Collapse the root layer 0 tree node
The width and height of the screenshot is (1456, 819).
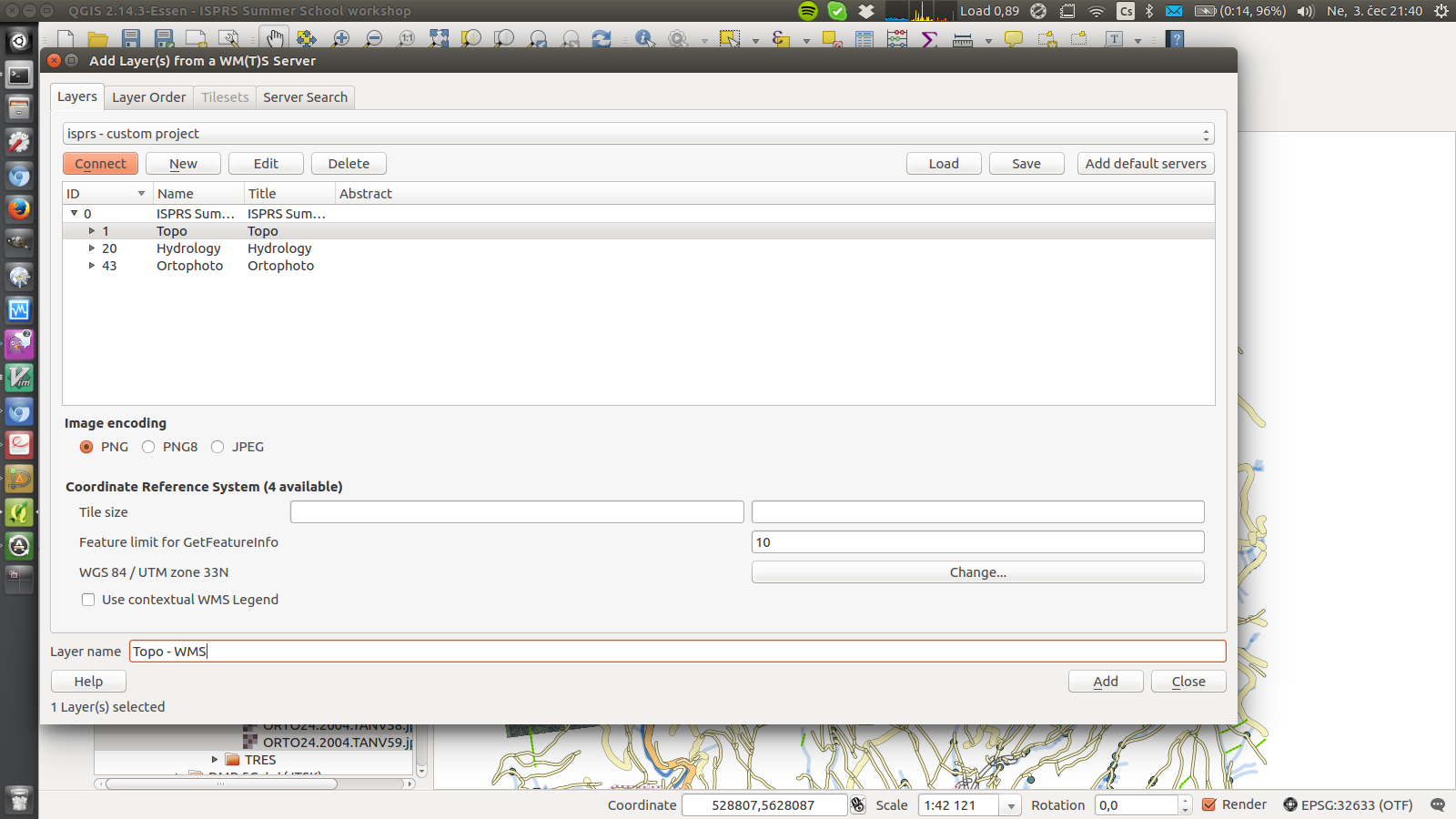pyautogui.click(x=75, y=213)
